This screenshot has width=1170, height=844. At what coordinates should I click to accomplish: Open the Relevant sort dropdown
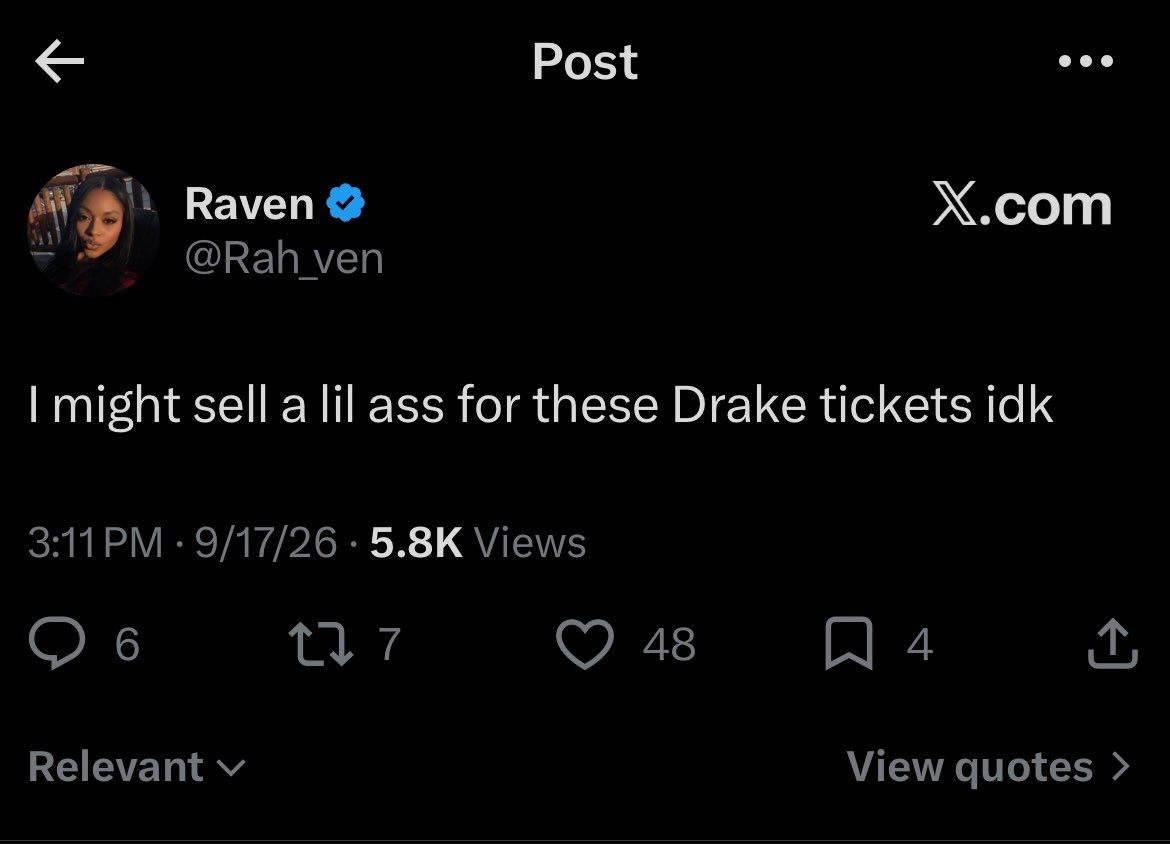[x=137, y=766]
